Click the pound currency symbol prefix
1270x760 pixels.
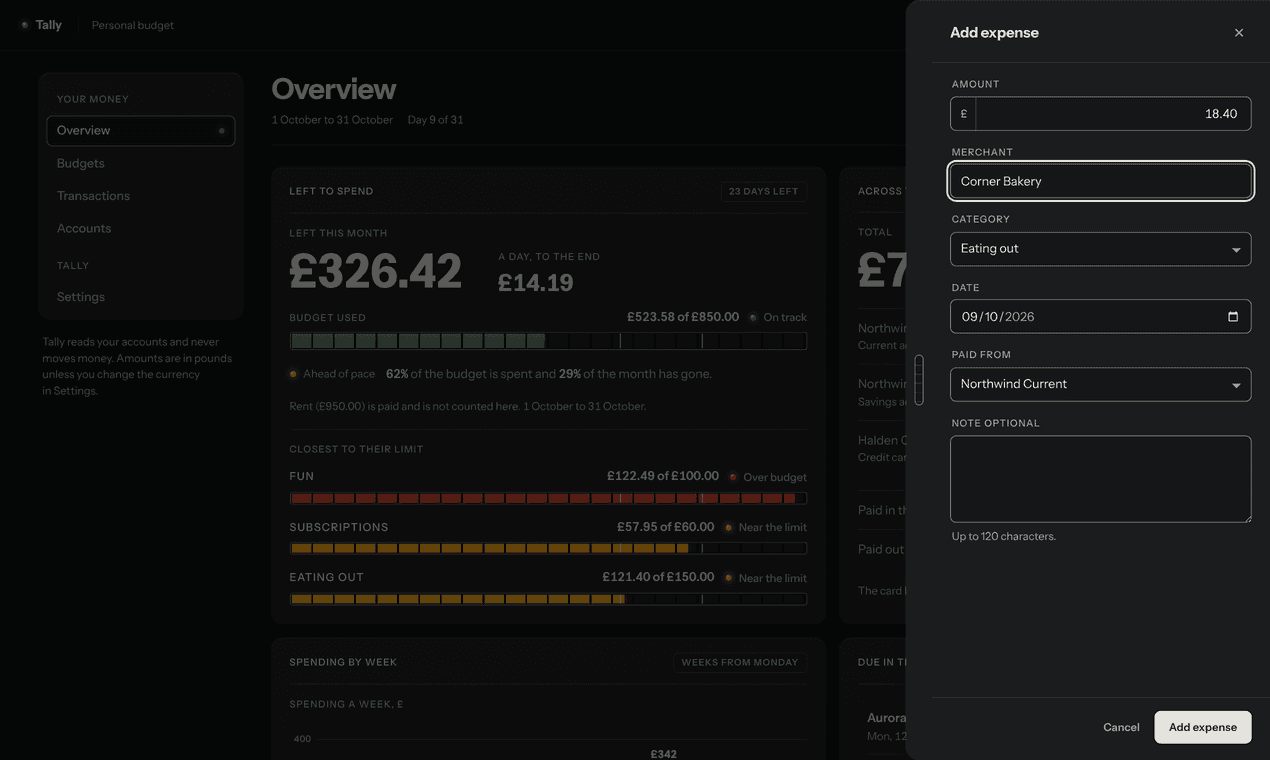(964, 114)
